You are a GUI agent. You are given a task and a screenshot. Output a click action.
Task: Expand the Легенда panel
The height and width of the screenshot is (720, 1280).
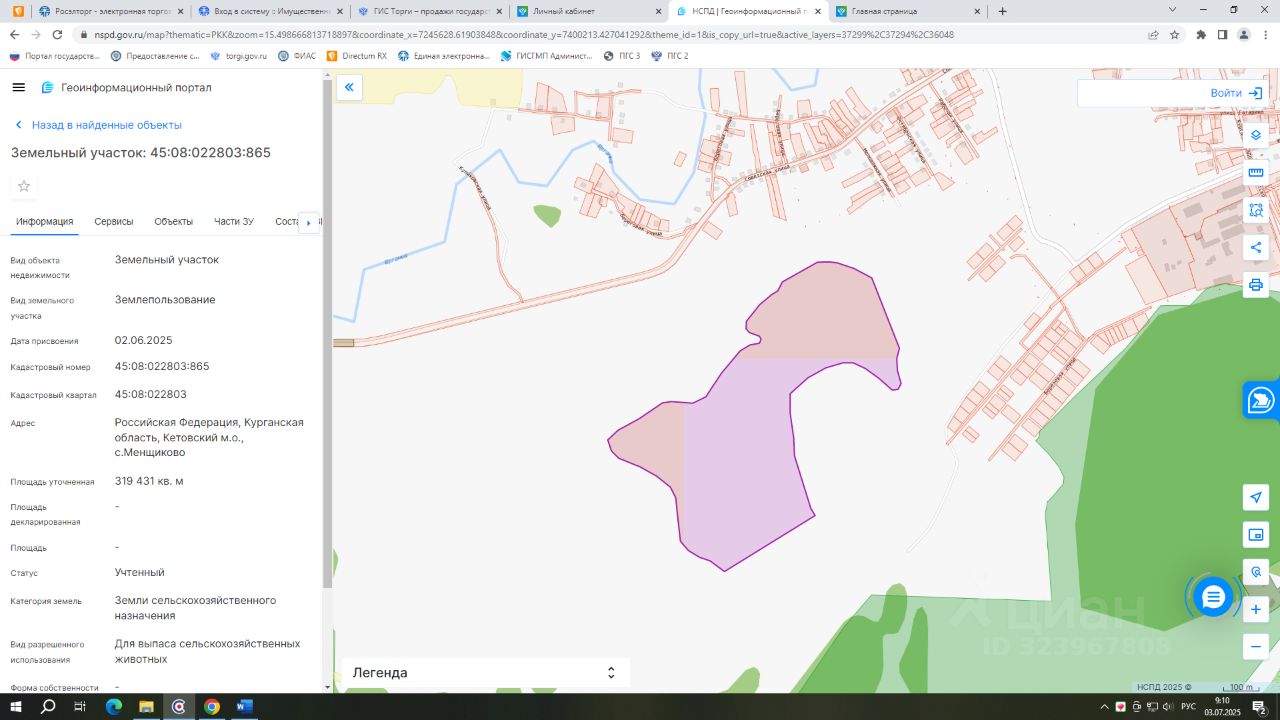pos(610,673)
